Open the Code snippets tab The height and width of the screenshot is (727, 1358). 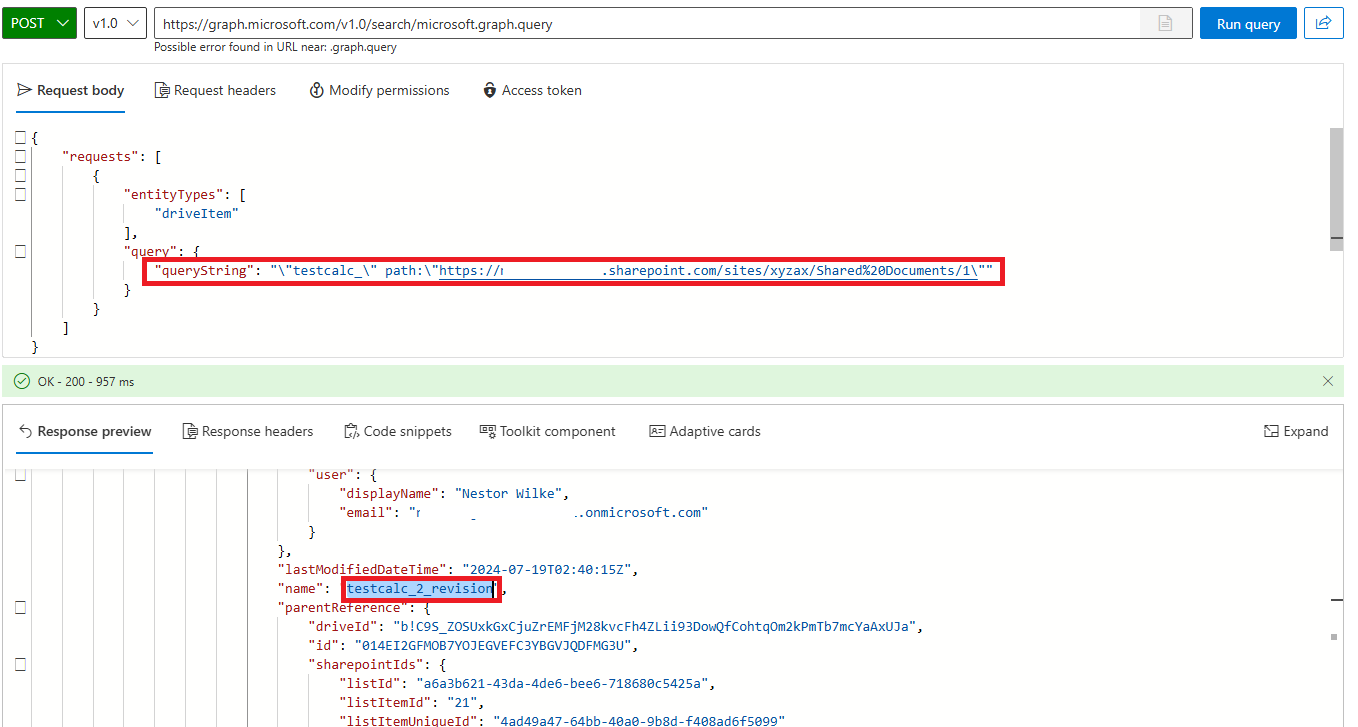point(398,432)
